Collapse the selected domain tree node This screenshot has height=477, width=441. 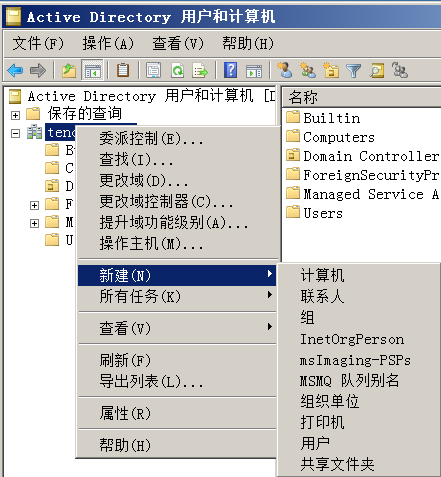[15, 134]
